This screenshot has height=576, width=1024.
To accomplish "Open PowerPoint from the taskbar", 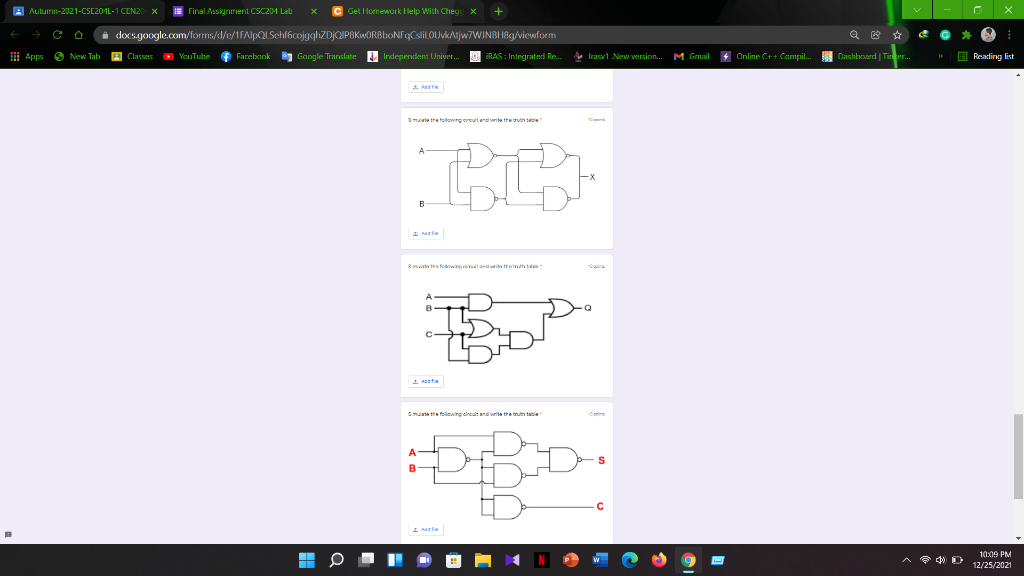I will [571, 560].
